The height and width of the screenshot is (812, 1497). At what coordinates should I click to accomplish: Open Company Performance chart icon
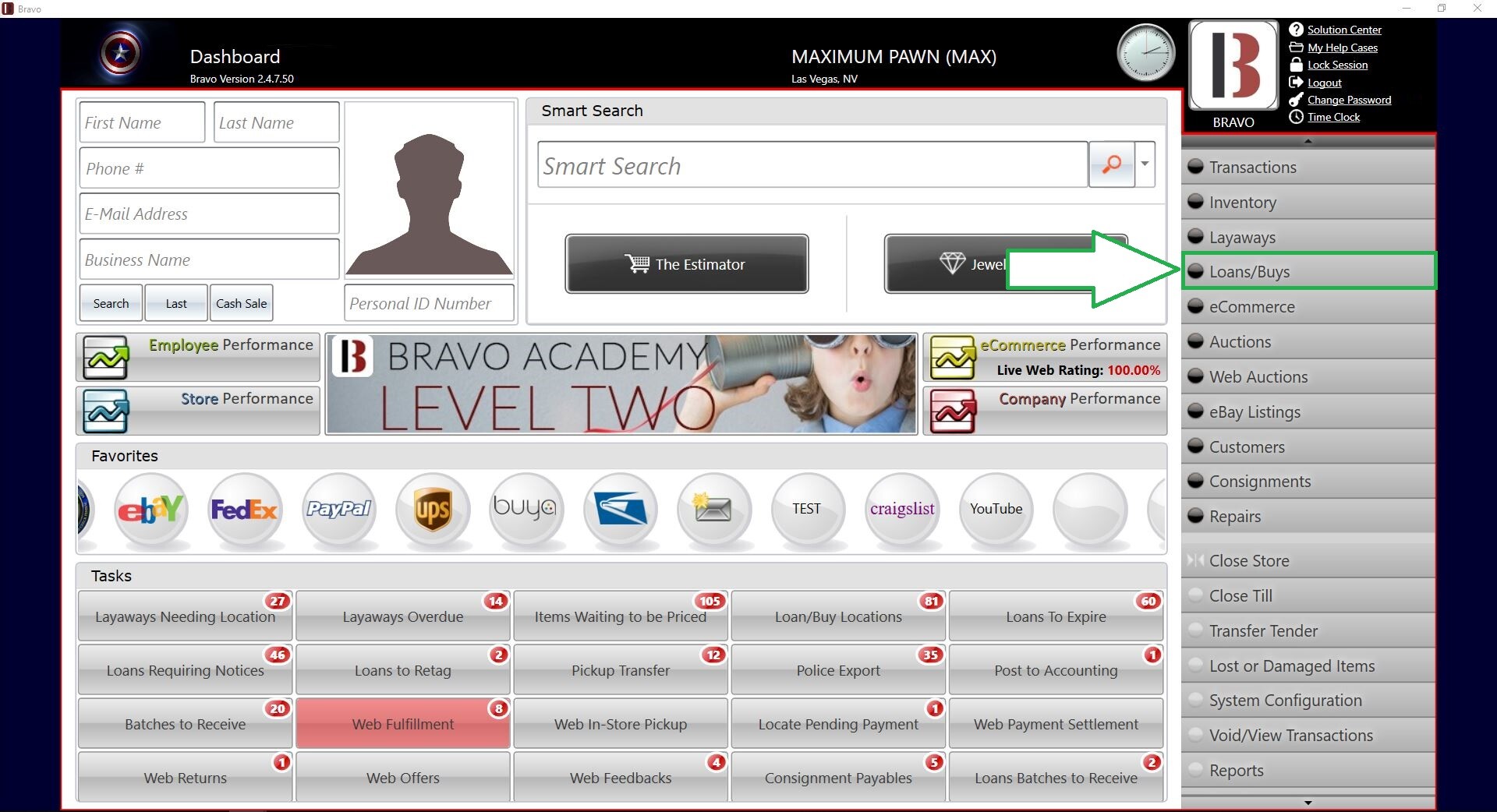(953, 411)
